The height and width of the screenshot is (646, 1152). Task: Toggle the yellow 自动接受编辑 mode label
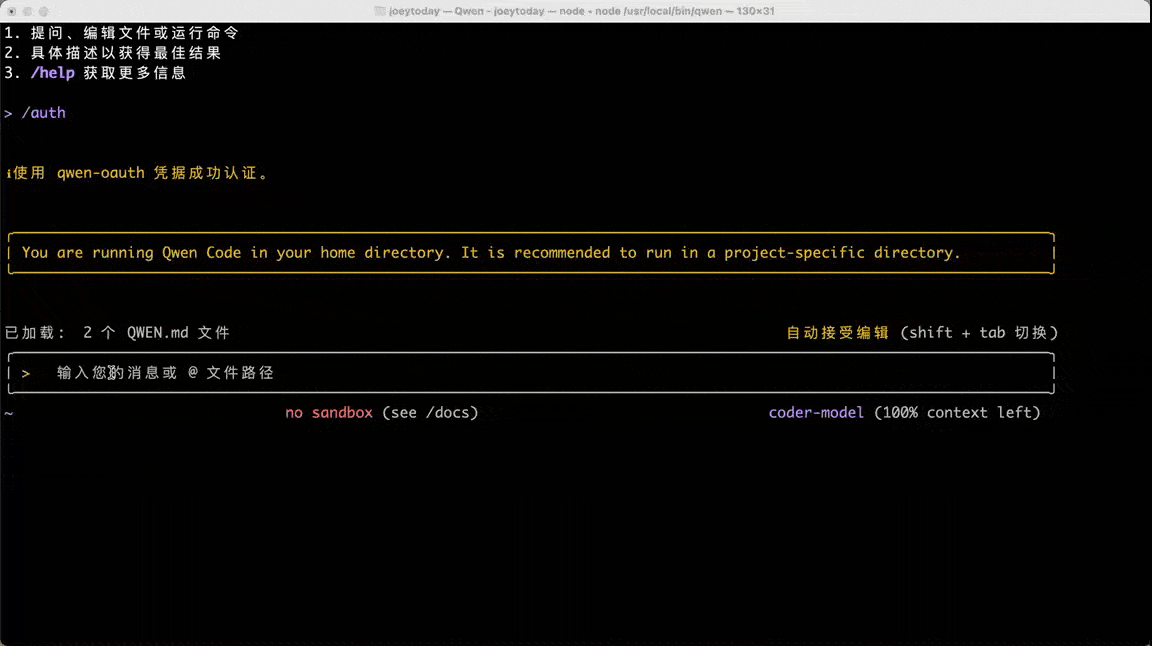tap(837, 333)
